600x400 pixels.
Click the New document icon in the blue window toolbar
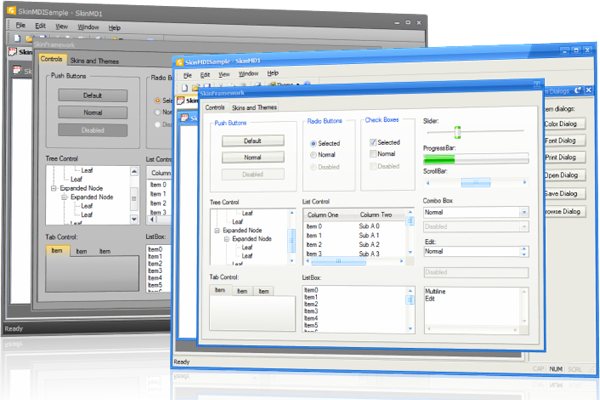tap(185, 88)
